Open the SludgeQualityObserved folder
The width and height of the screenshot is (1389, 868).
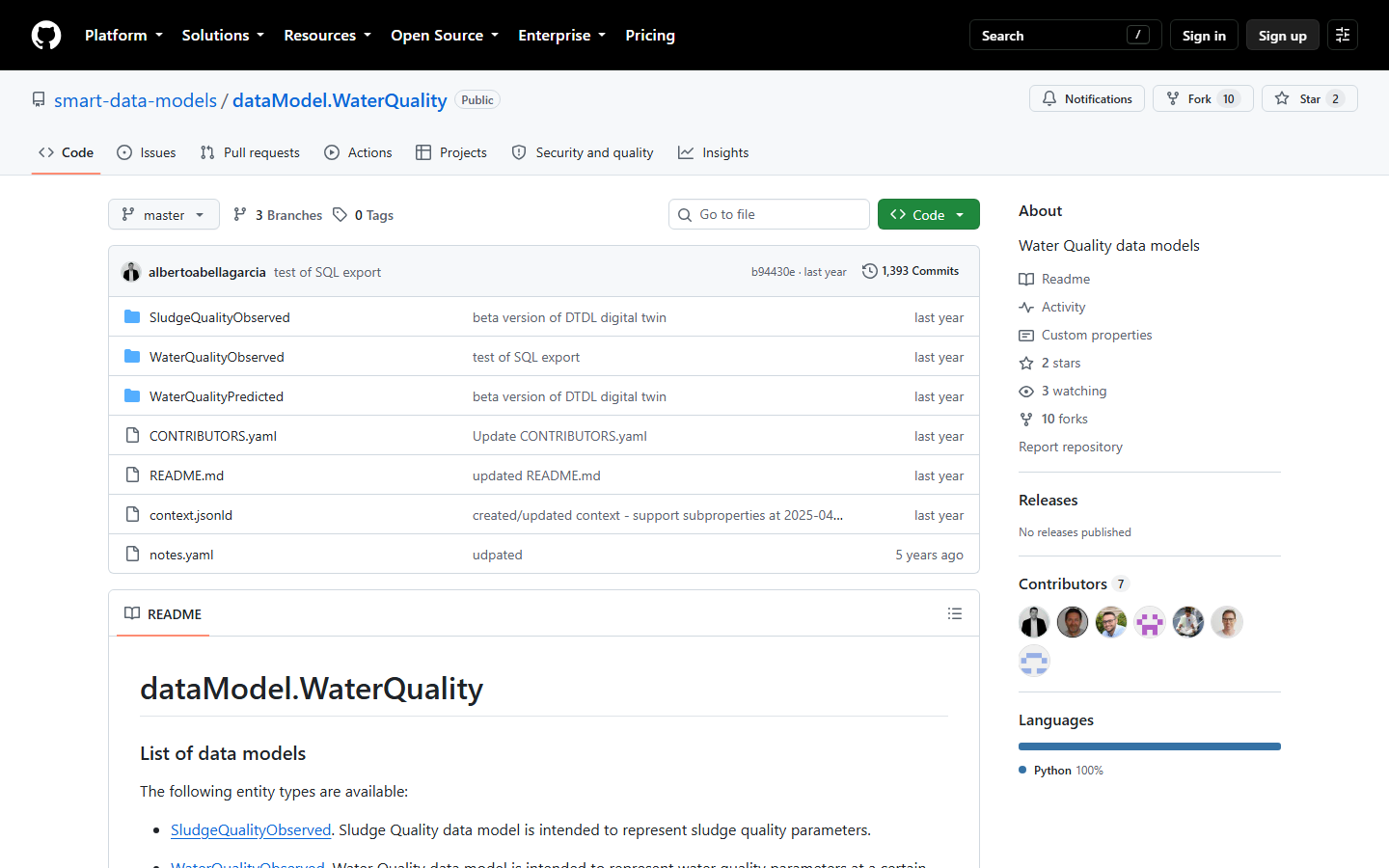(220, 317)
